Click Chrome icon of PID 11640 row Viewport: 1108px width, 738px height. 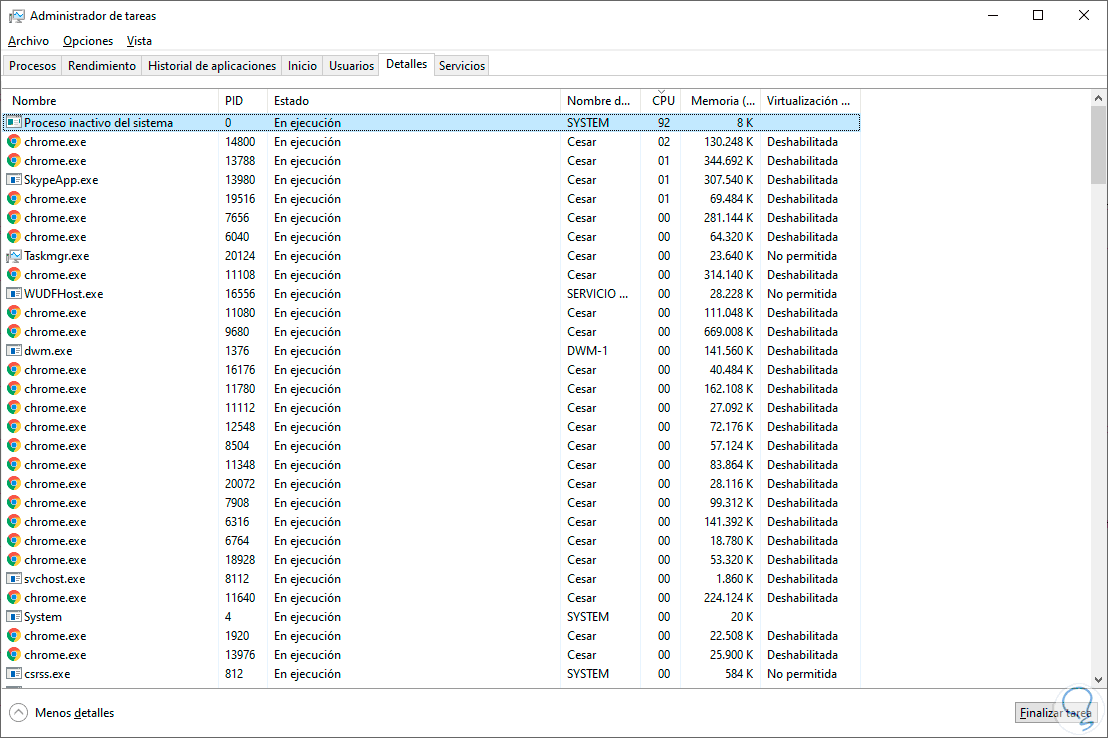13,597
